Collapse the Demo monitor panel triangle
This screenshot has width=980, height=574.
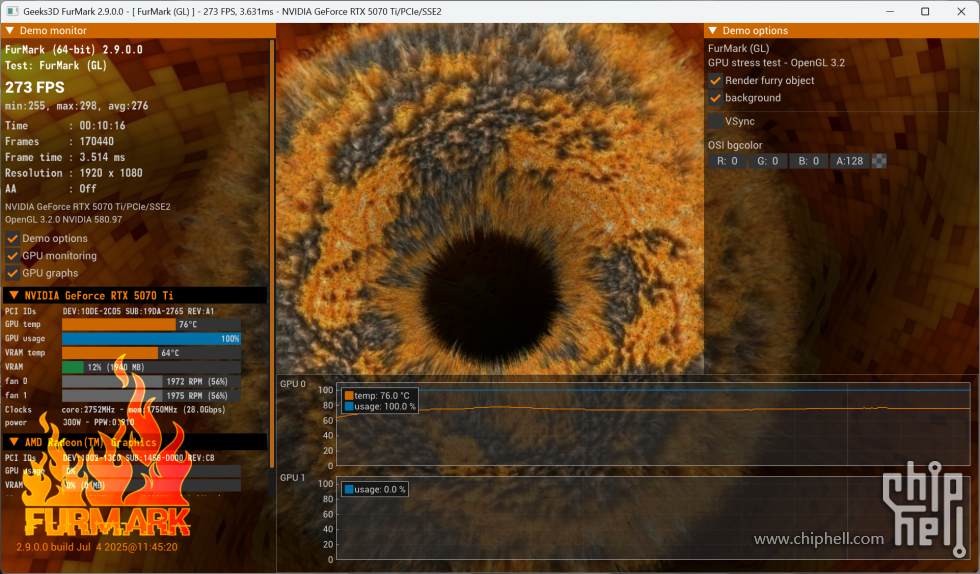pos(9,31)
